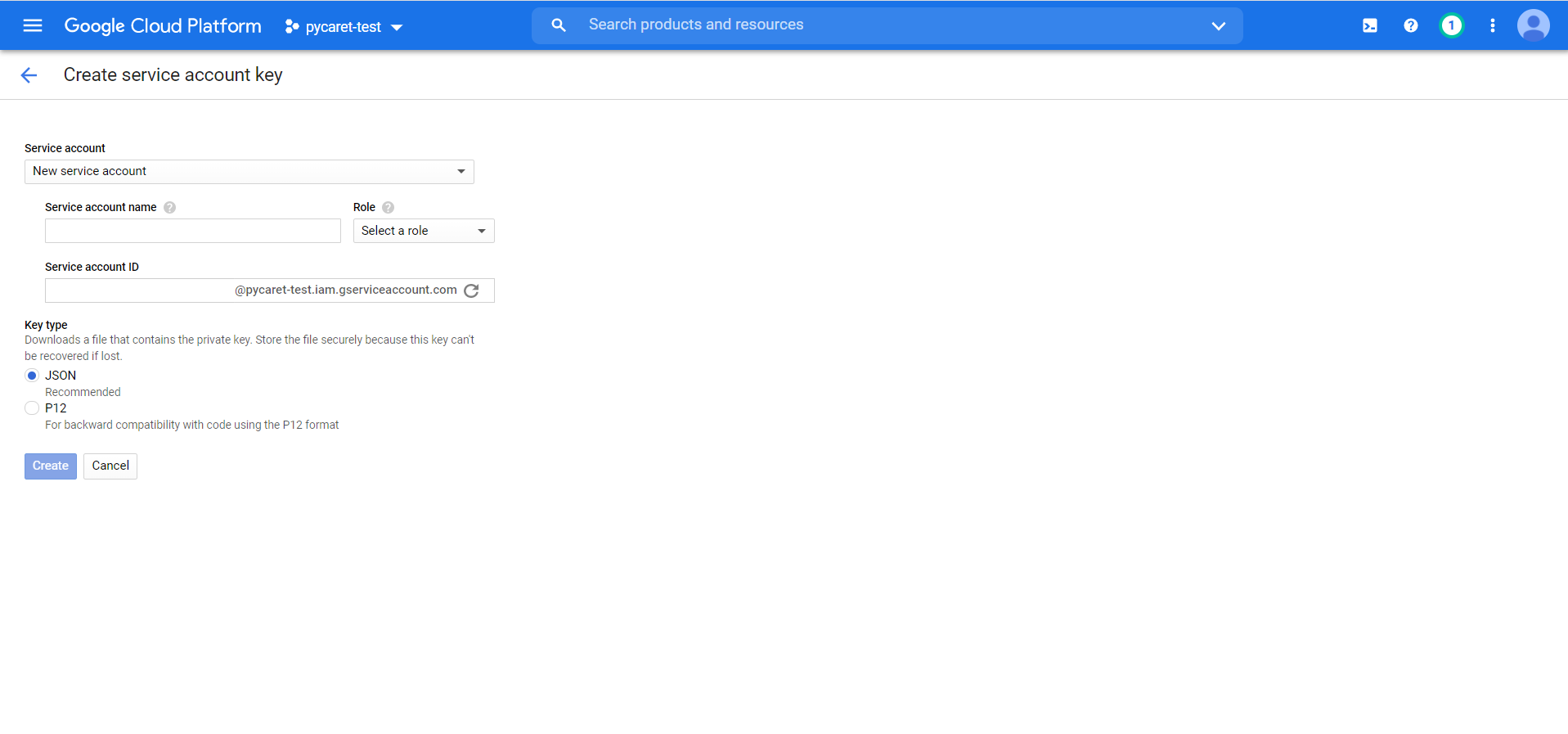
Task: Open the help question mark icon
Action: coord(1410,25)
